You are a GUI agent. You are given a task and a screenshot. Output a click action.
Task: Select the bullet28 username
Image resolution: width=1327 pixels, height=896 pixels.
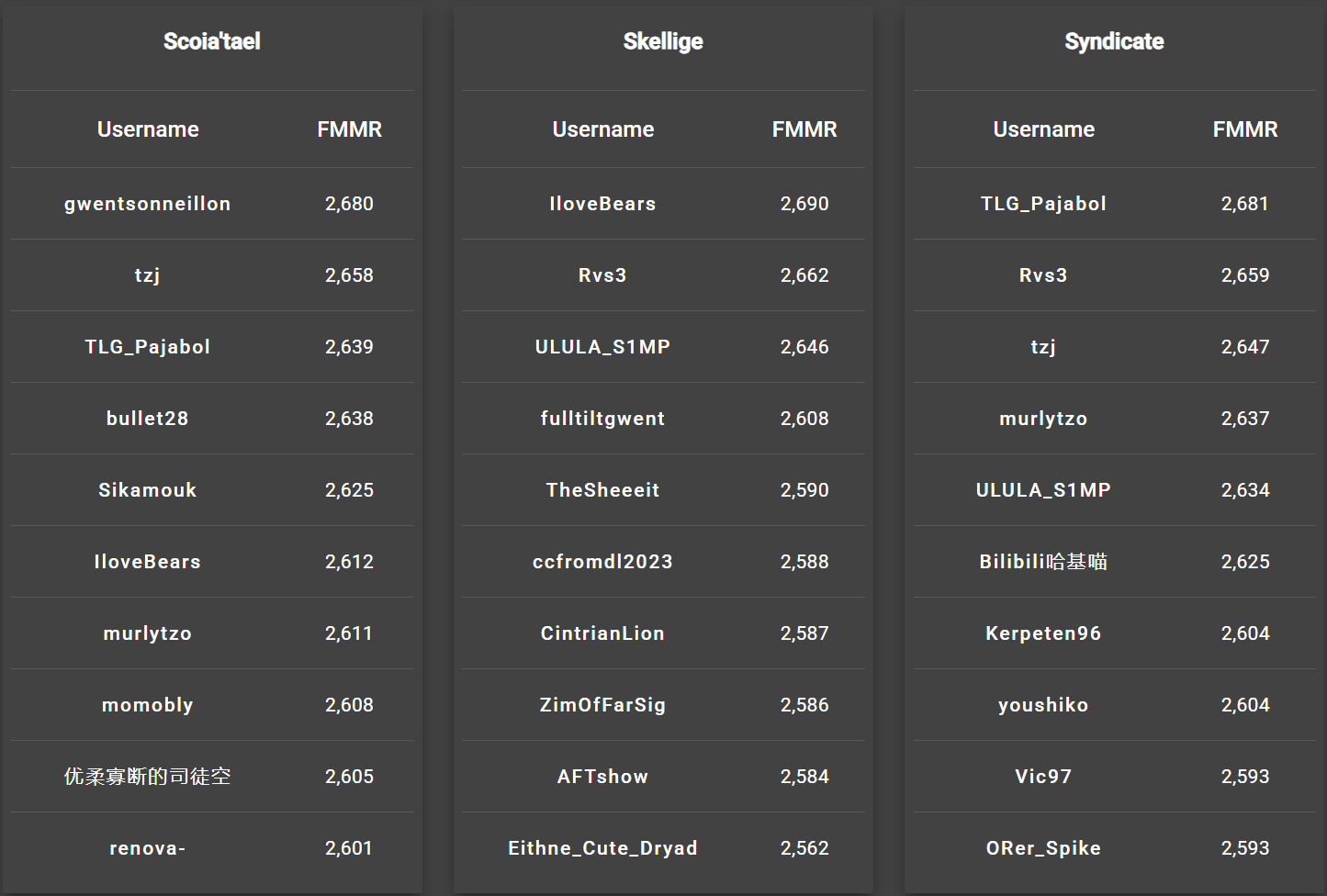tap(148, 419)
